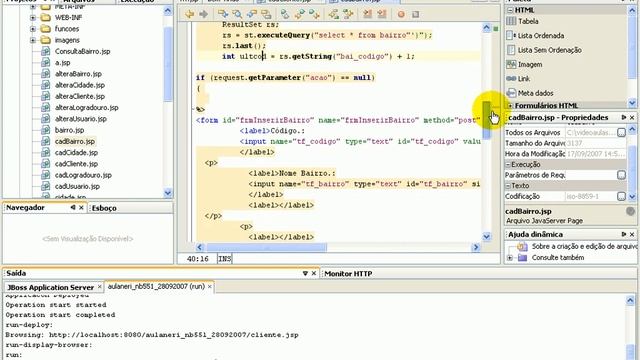
Task: Jump to the next bookmark icon
Action: [x=314, y=14]
